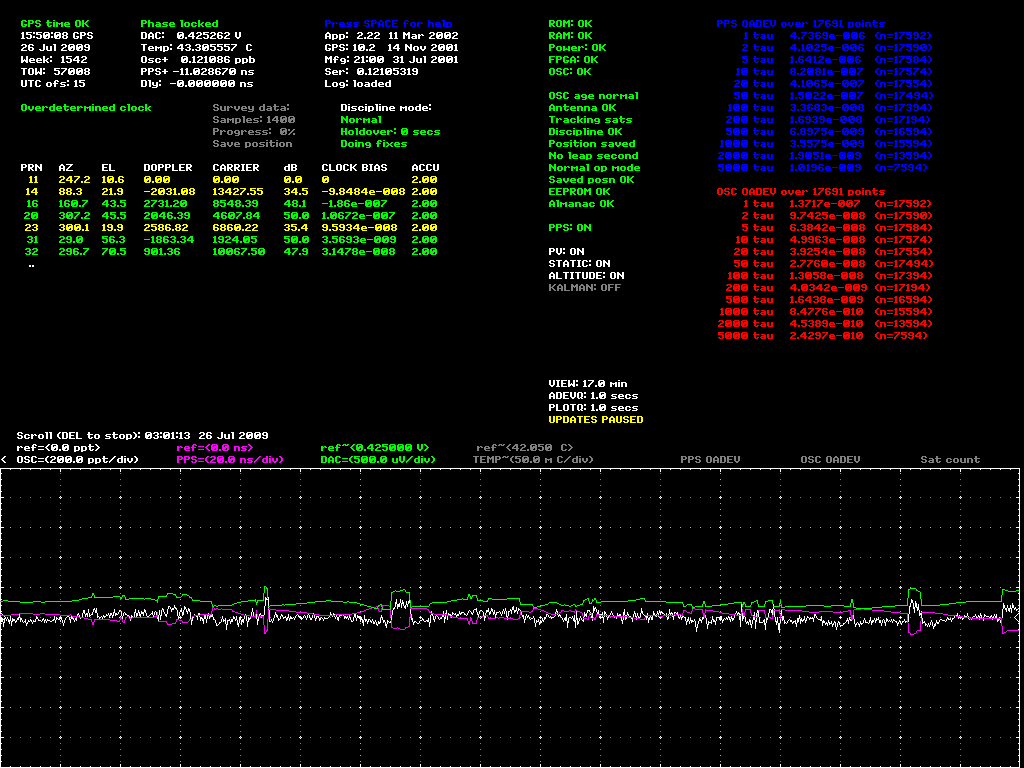Select the "App: 2.22 11 Mar 2002" line
The height and width of the screenshot is (768, 1024).
pyautogui.click(x=391, y=36)
